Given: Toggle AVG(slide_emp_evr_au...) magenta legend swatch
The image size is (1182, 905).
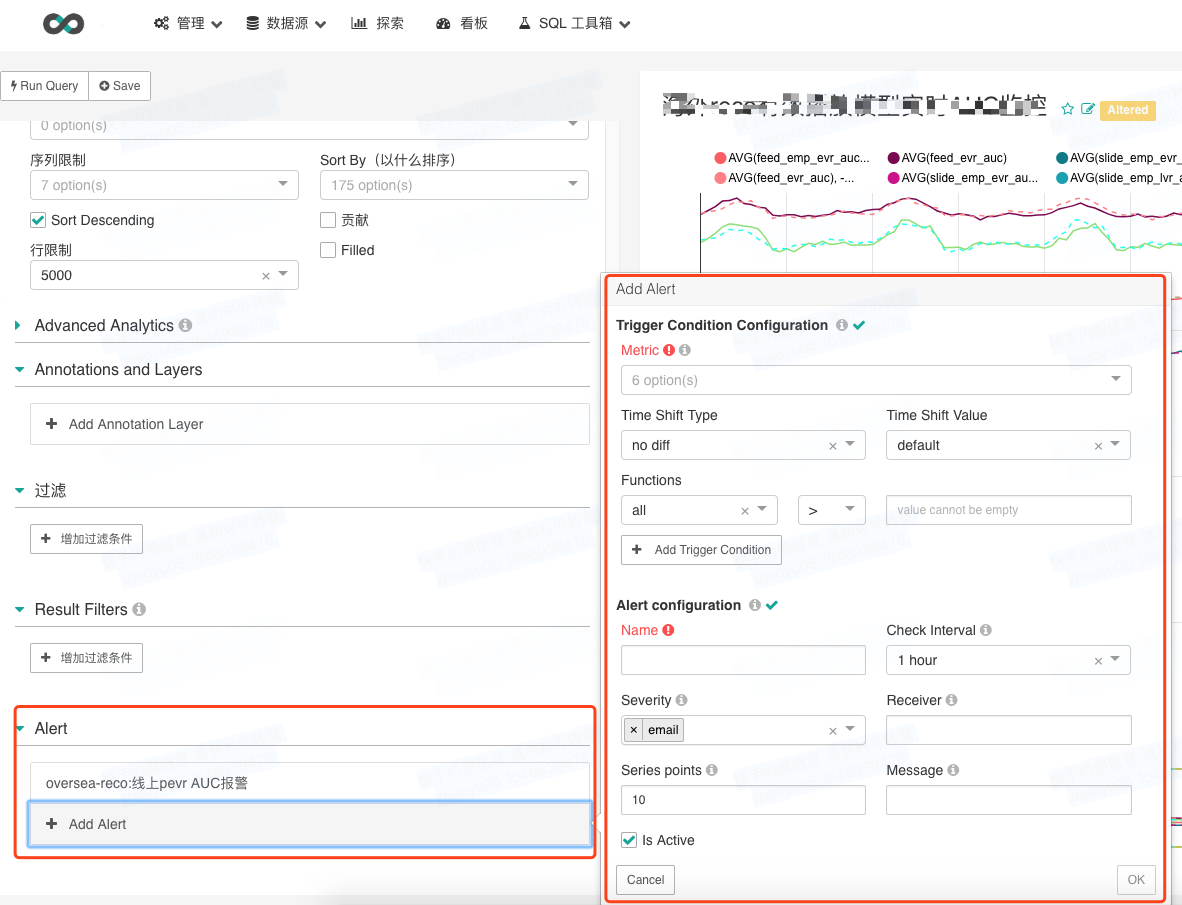Looking at the screenshot, I should click(893, 178).
